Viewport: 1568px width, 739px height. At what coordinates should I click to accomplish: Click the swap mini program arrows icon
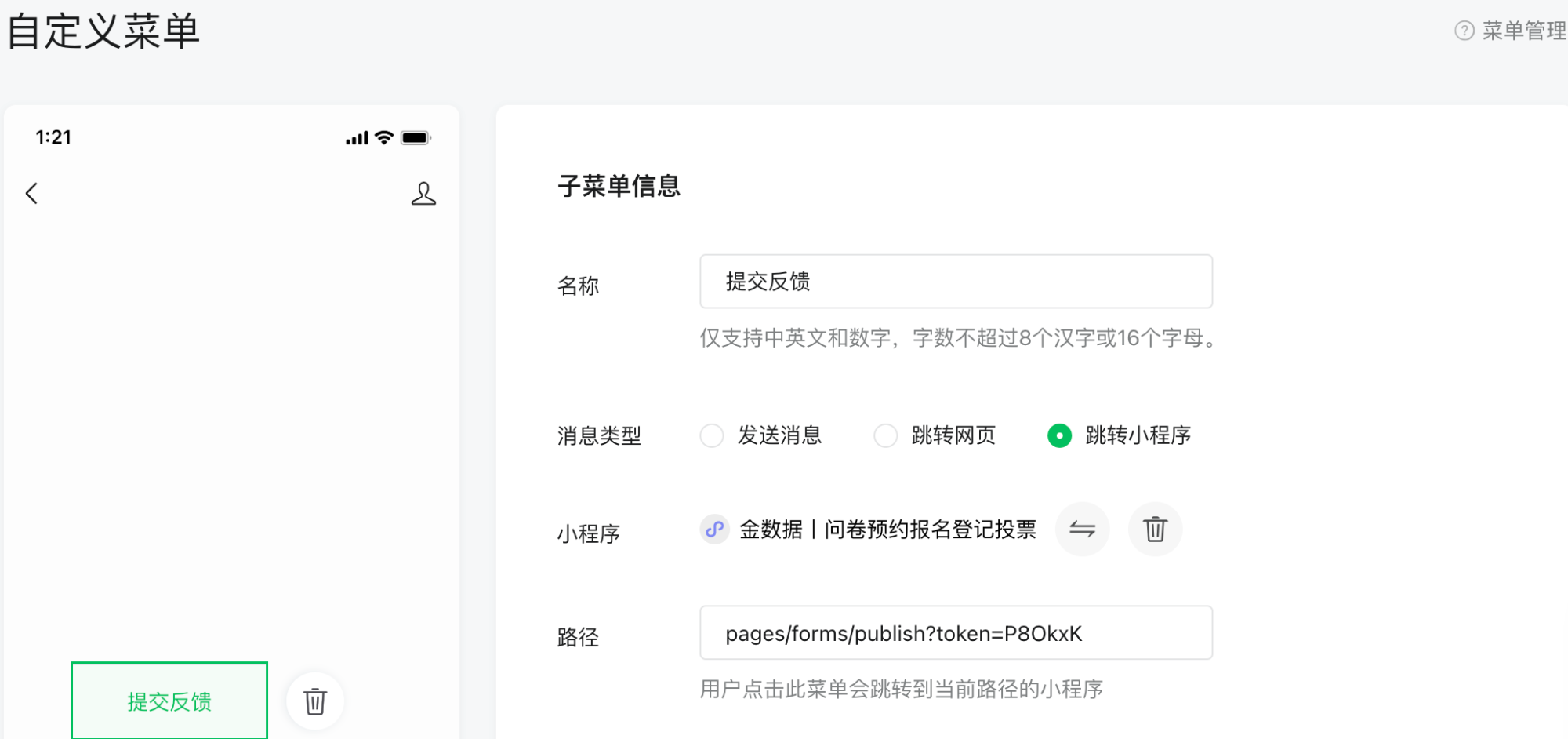(1082, 530)
